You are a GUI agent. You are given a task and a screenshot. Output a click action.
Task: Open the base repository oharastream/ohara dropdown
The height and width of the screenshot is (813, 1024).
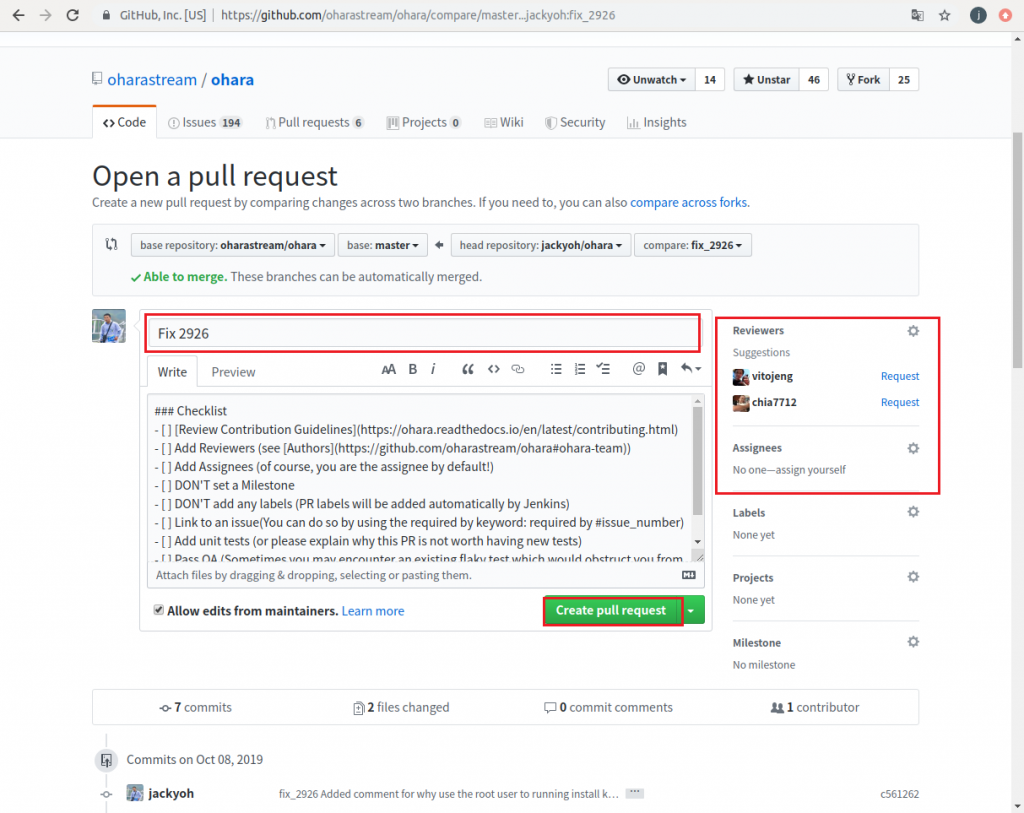click(232, 246)
